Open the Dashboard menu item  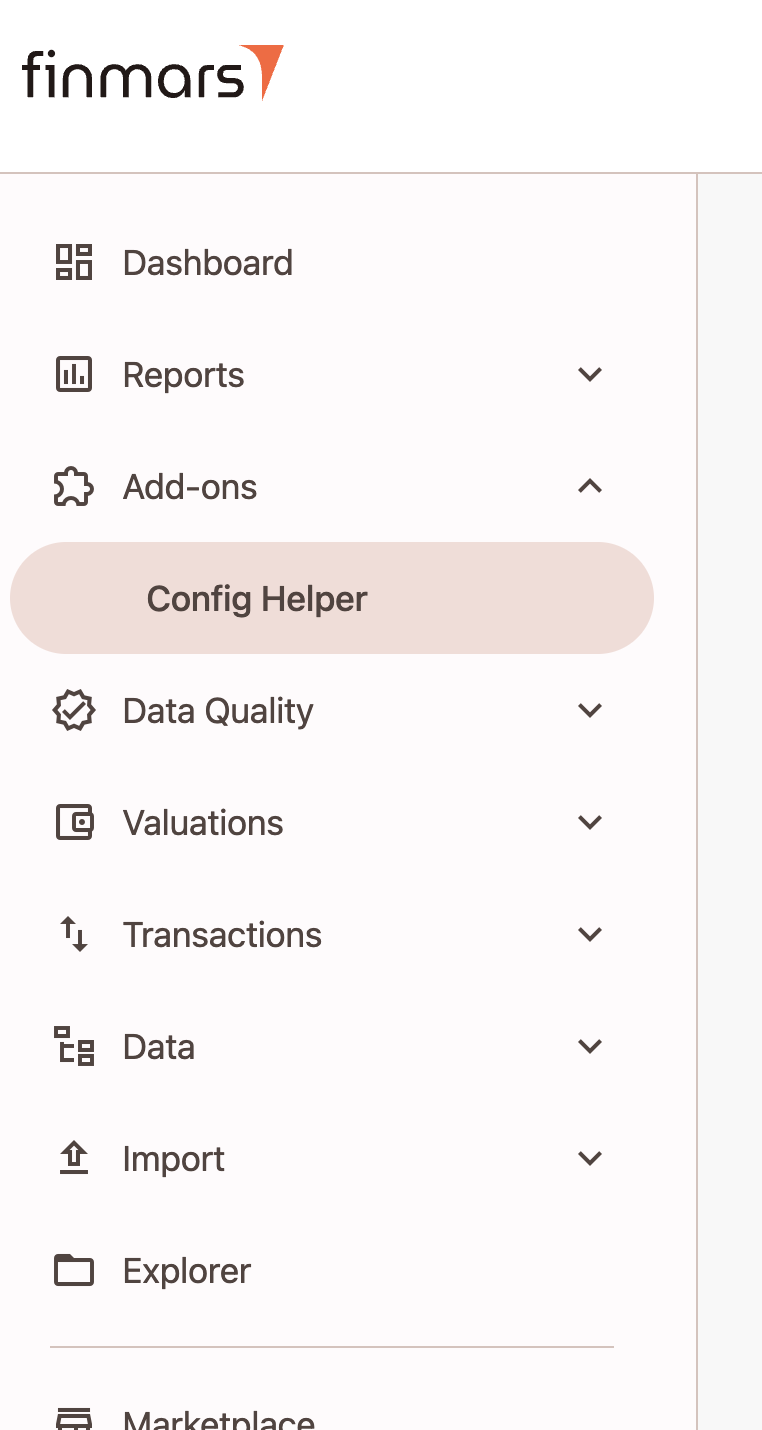point(331,263)
